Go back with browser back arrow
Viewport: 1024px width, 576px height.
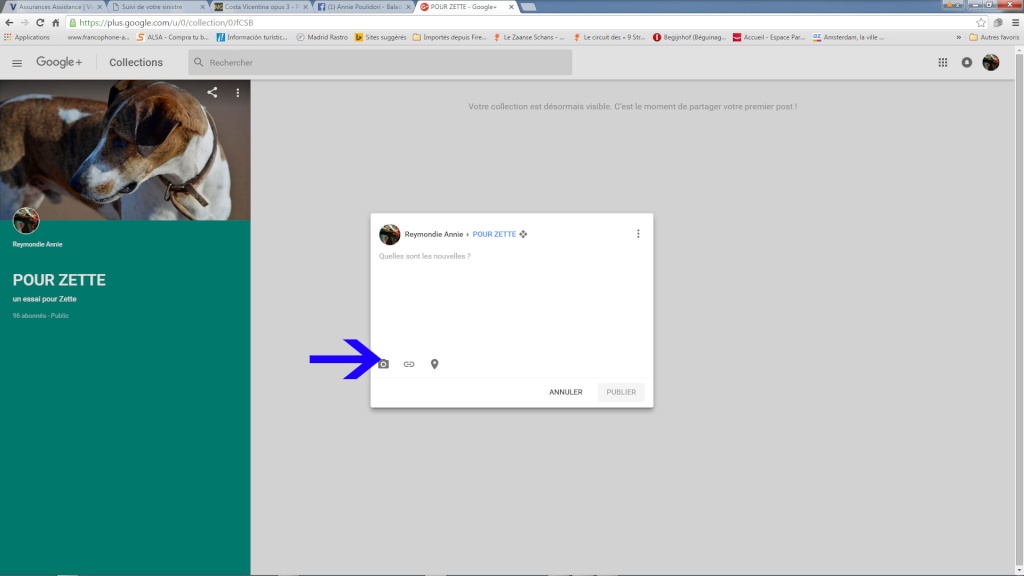point(9,22)
